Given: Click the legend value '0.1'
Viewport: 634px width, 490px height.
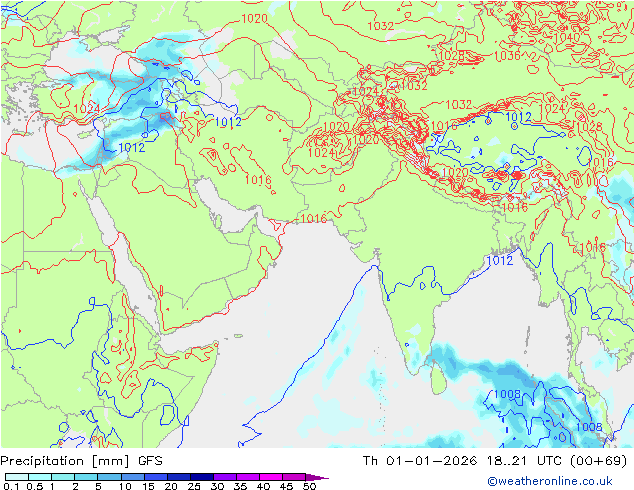Looking at the screenshot, I should coord(11,486).
